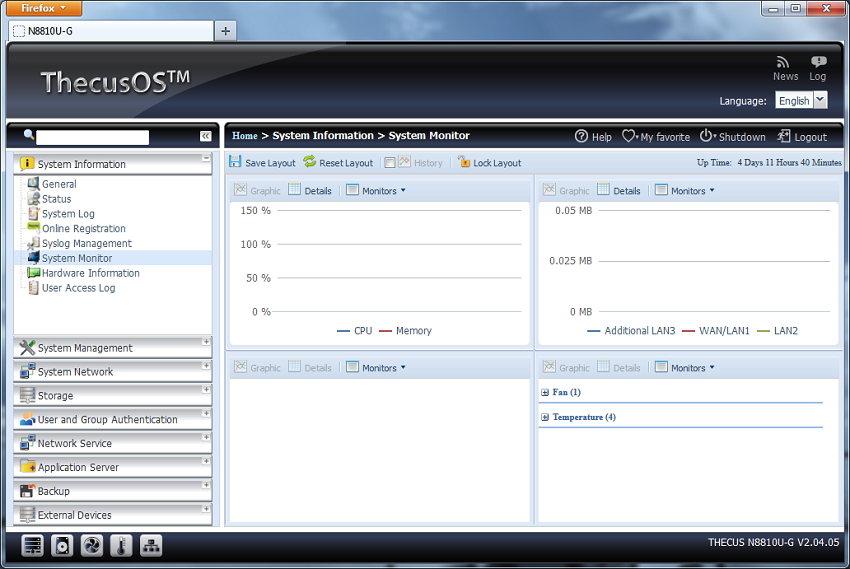This screenshot has height=569, width=850.
Task: Open Monitors dropdown in CPU/Memory panel
Action: pyautogui.click(x=376, y=190)
